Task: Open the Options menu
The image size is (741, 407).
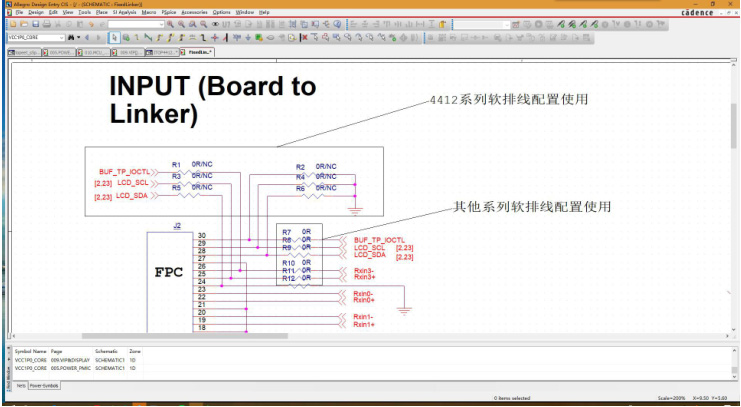Action: [x=221, y=12]
